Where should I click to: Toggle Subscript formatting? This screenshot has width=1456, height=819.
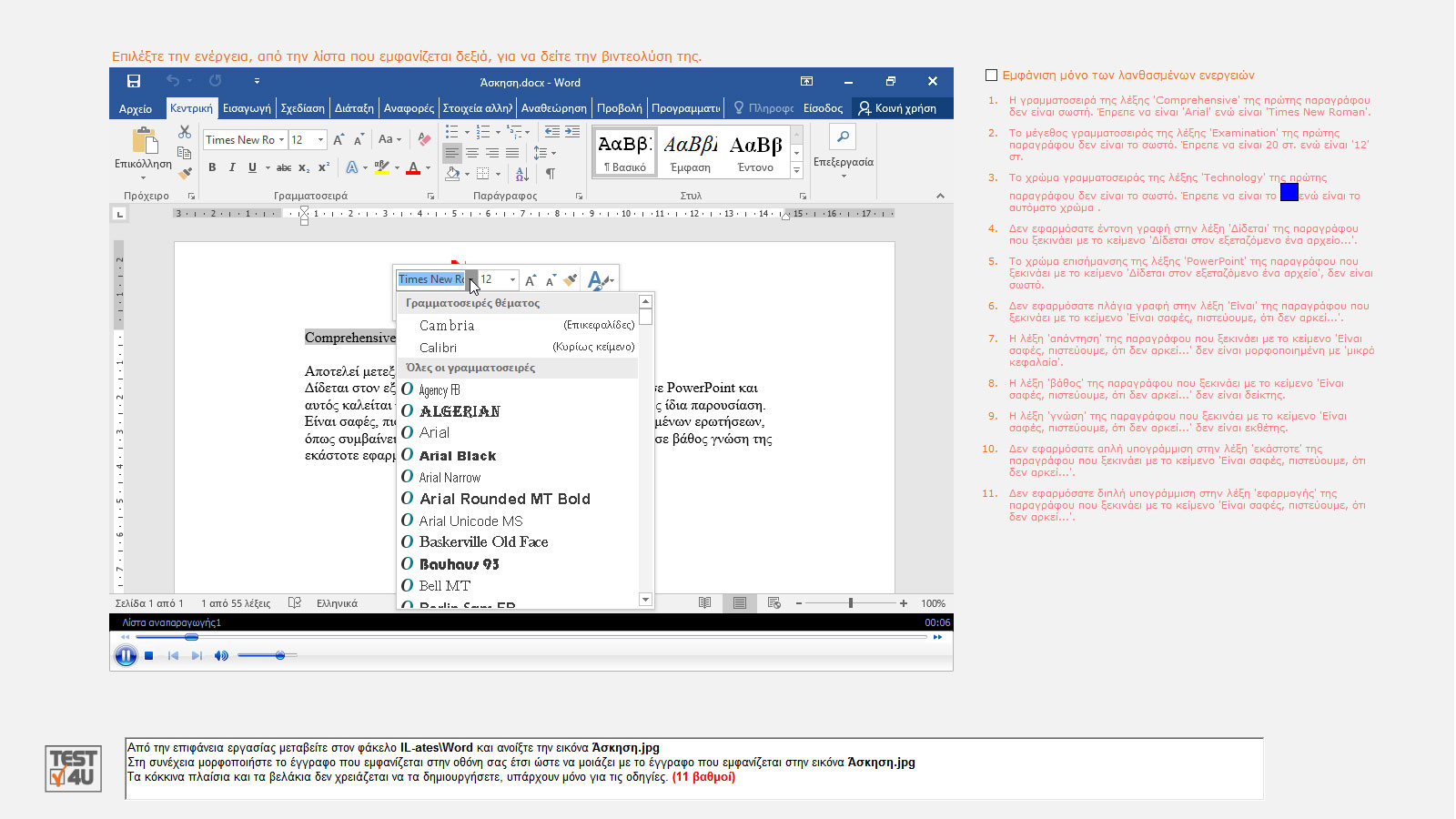[304, 167]
